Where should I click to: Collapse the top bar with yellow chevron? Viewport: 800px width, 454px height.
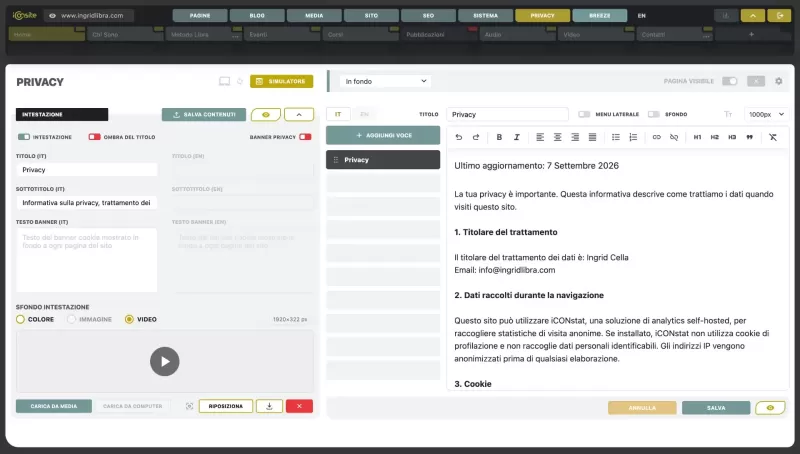click(753, 16)
